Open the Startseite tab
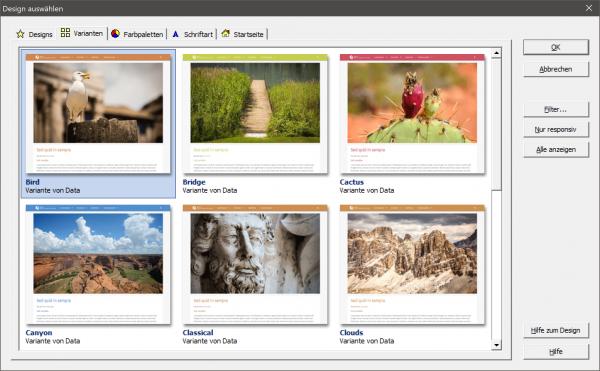 click(x=243, y=34)
